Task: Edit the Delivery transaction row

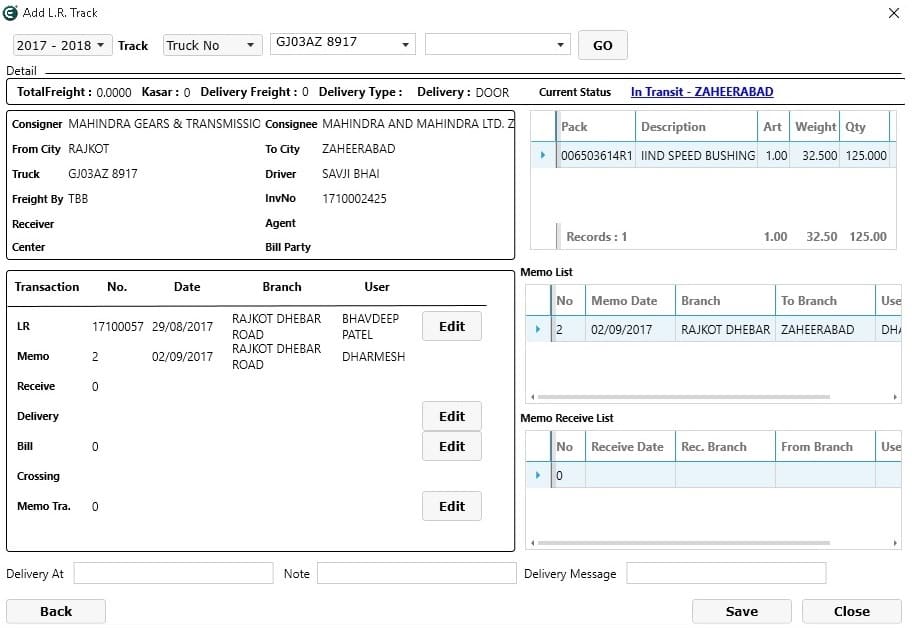Action: coord(451,416)
